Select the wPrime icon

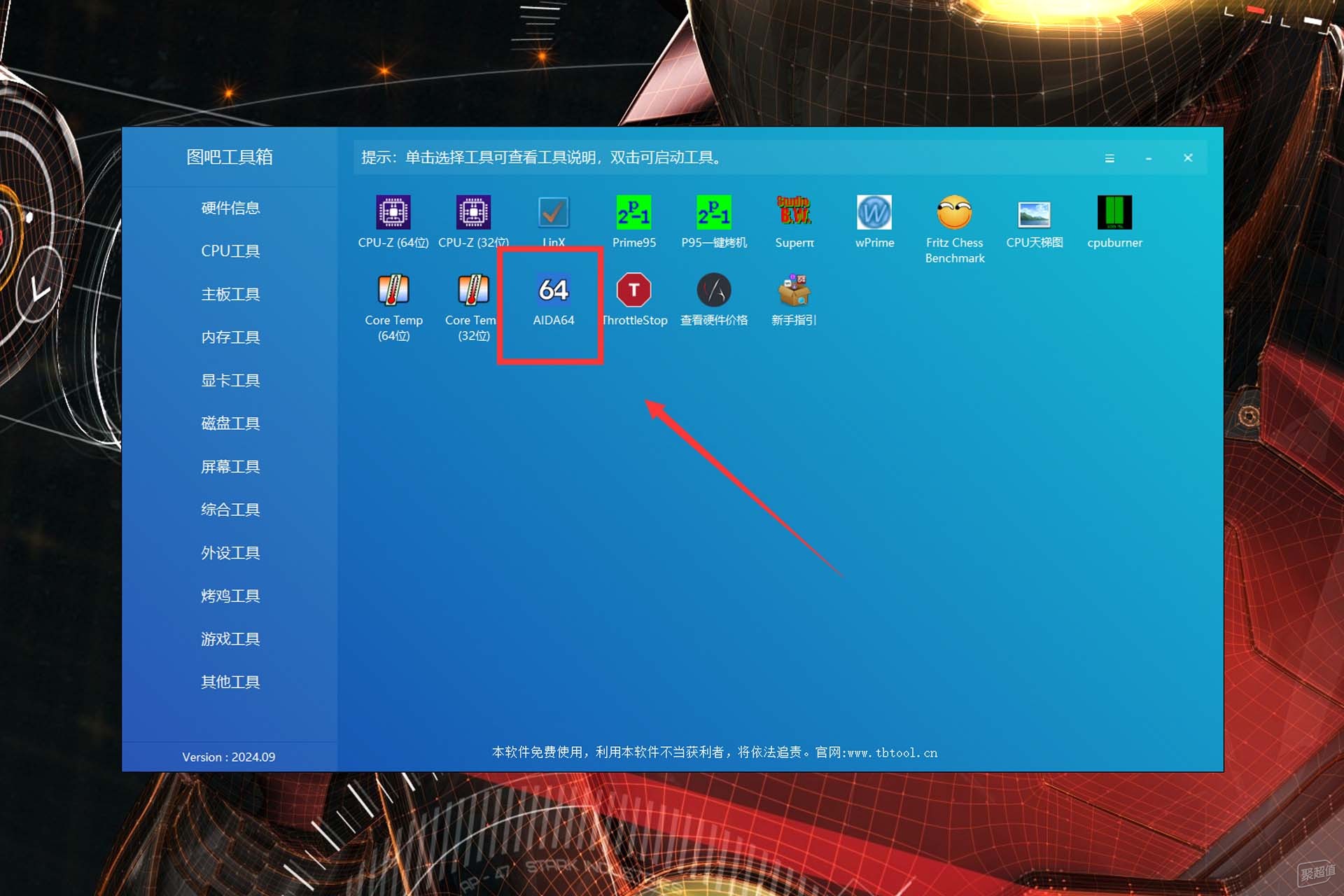[x=874, y=212]
